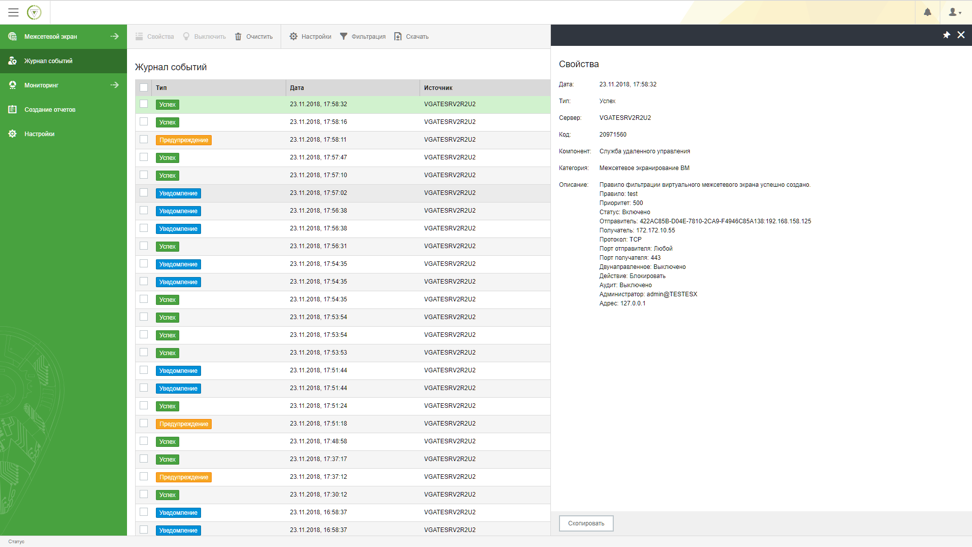Pin the properties panel
Viewport: 972px width, 547px height.
click(946, 35)
